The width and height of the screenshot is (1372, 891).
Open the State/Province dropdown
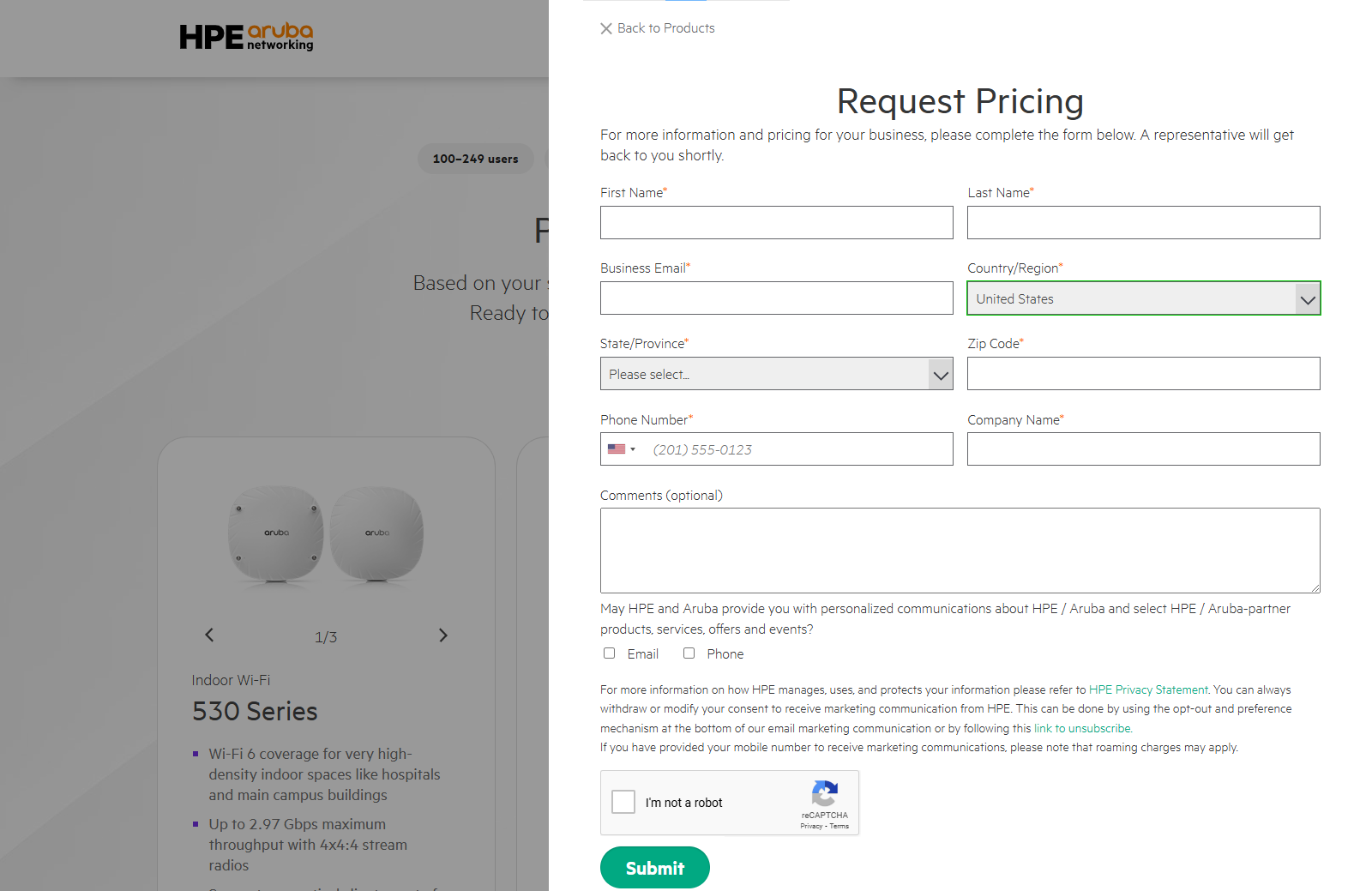[x=776, y=374]
